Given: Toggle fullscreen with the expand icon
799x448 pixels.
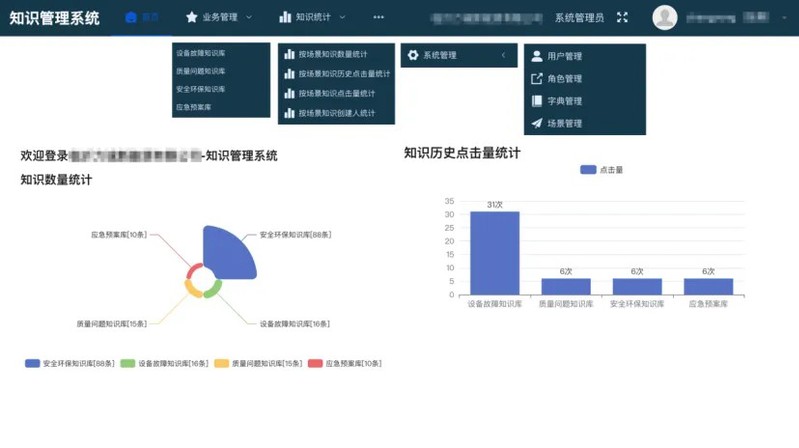Looking at the screenshot, I should point(622,17).
